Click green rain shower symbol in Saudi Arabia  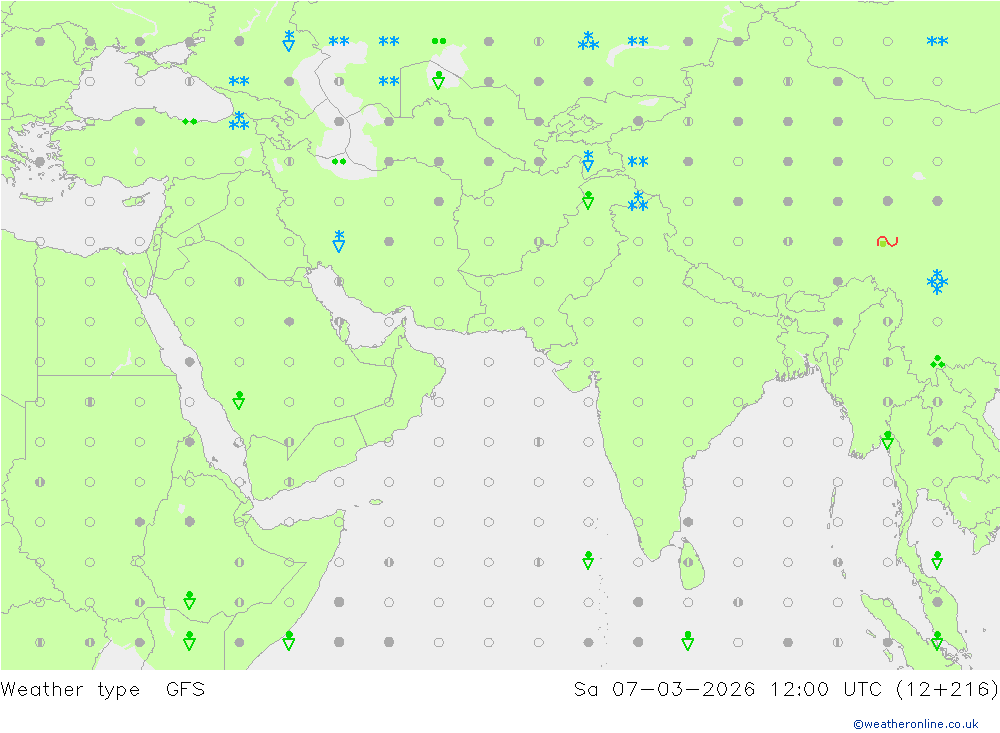[x=239, y=401]
